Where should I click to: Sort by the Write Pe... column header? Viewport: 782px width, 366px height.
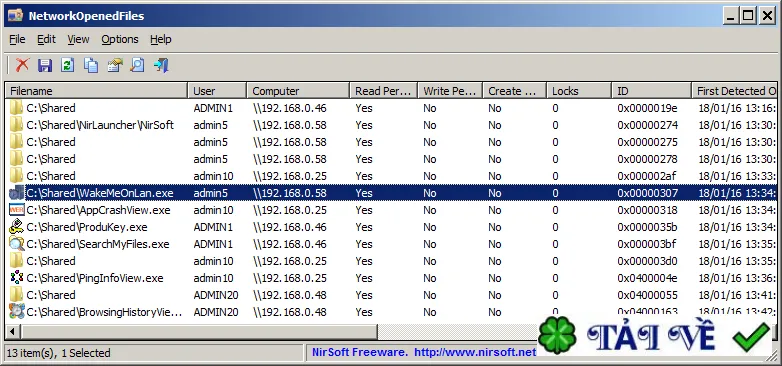(450, 91)
